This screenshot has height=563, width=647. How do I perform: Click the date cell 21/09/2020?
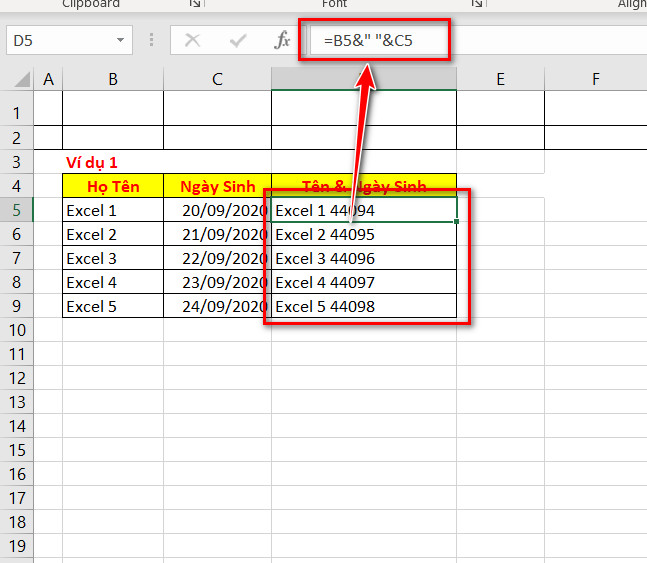pos(217,234)
